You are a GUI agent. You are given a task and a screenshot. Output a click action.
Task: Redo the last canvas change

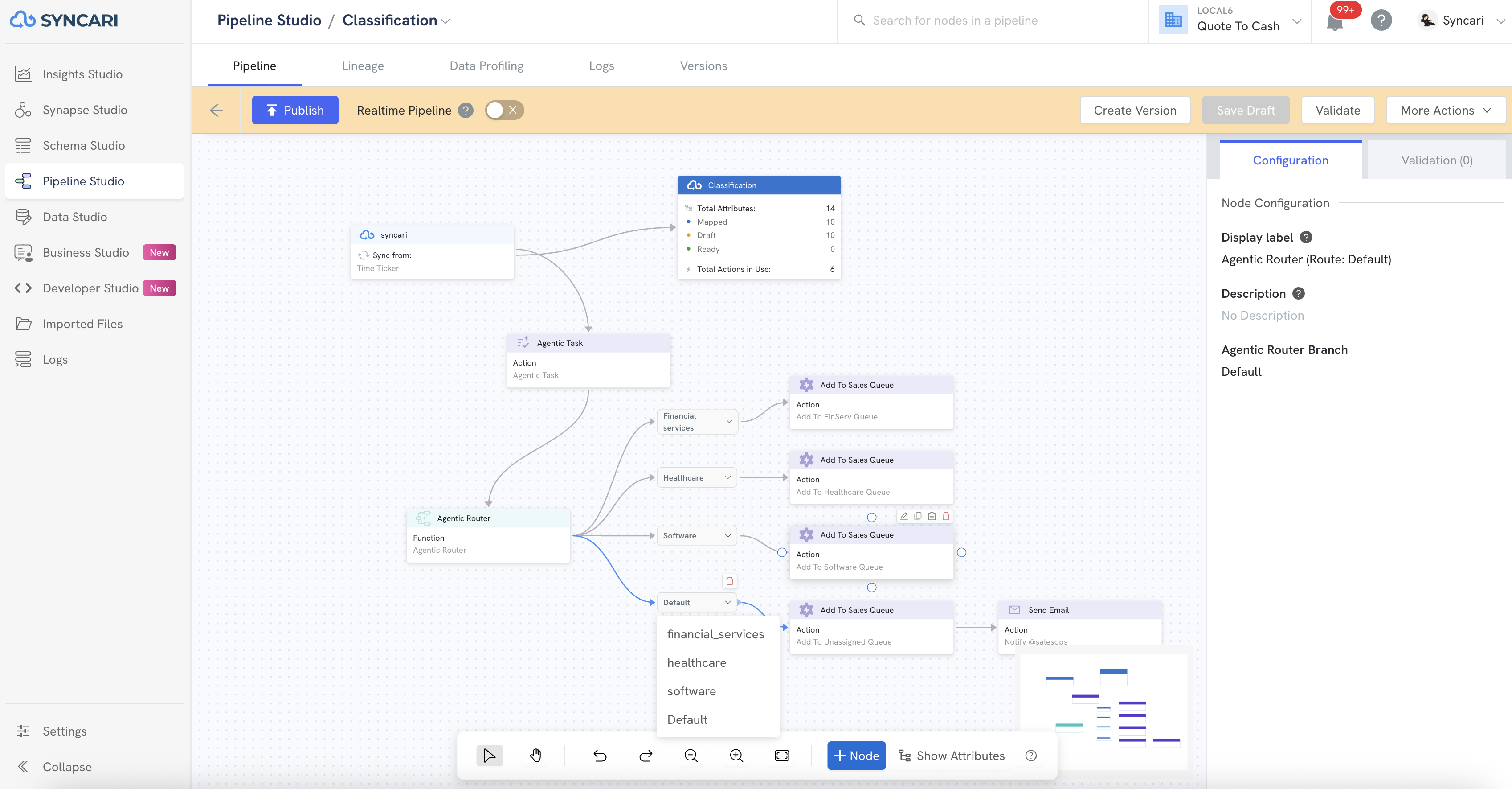[x=646, y=756]
